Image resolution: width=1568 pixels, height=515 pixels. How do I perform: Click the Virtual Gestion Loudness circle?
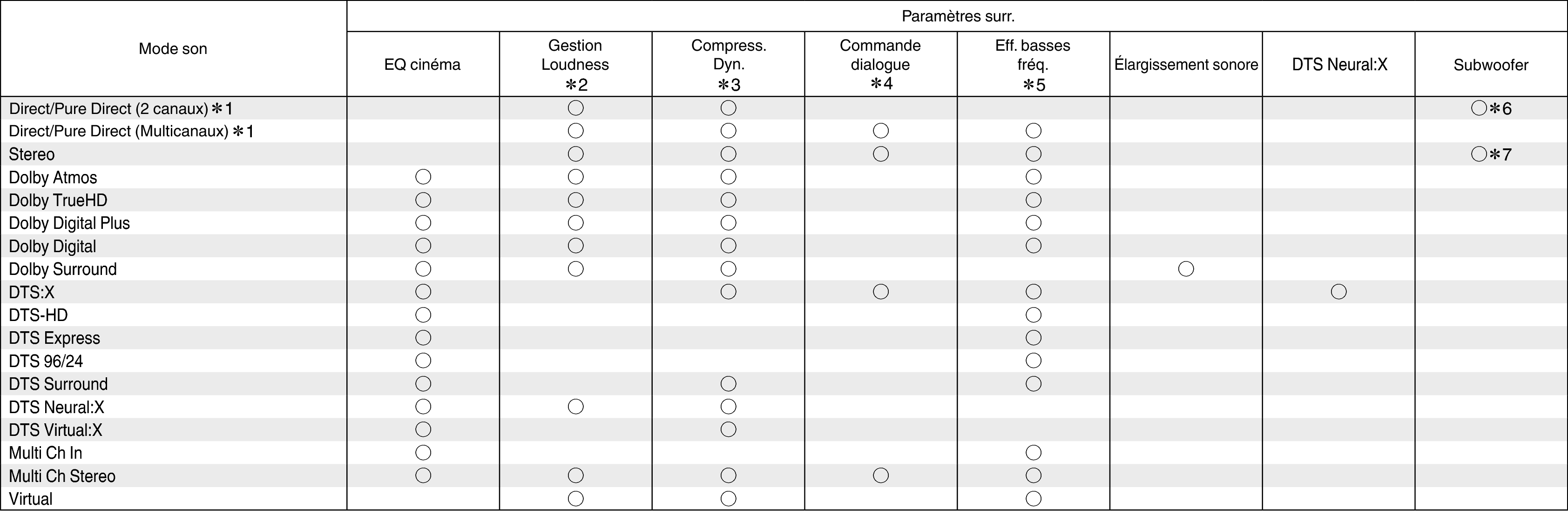coord(575,499)
